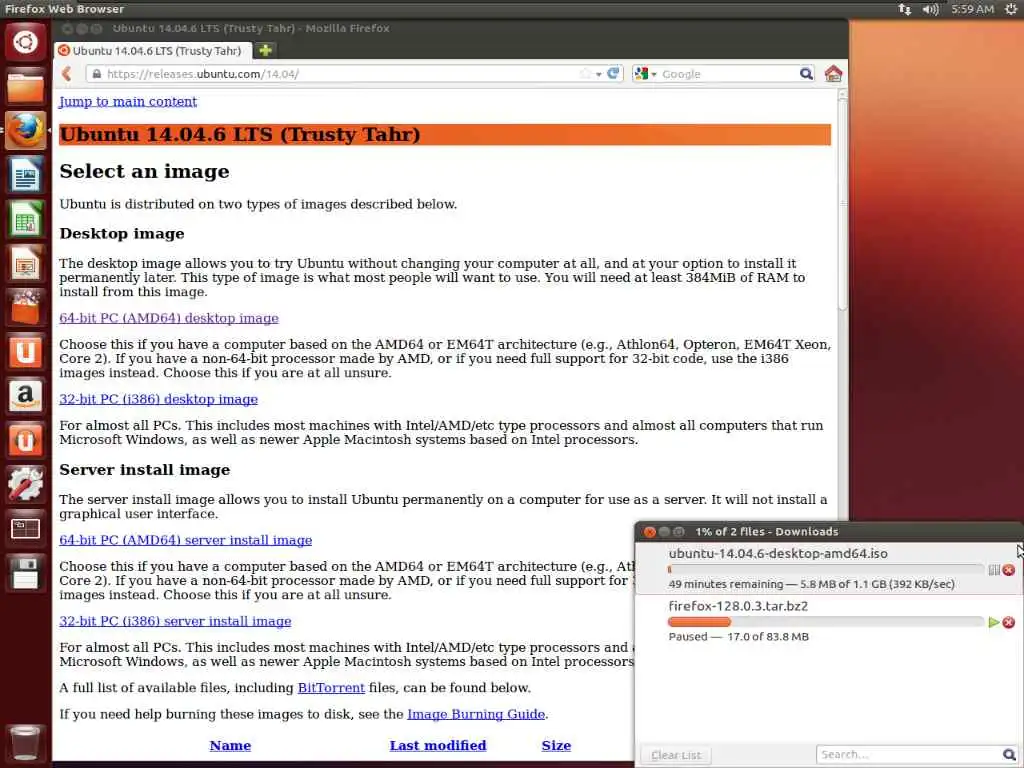Screen dimensions: 1024x768
Task: Cancel the ubuntu-14.04.6-desktop-amd64.iso download
Action: pos(1009,570)
